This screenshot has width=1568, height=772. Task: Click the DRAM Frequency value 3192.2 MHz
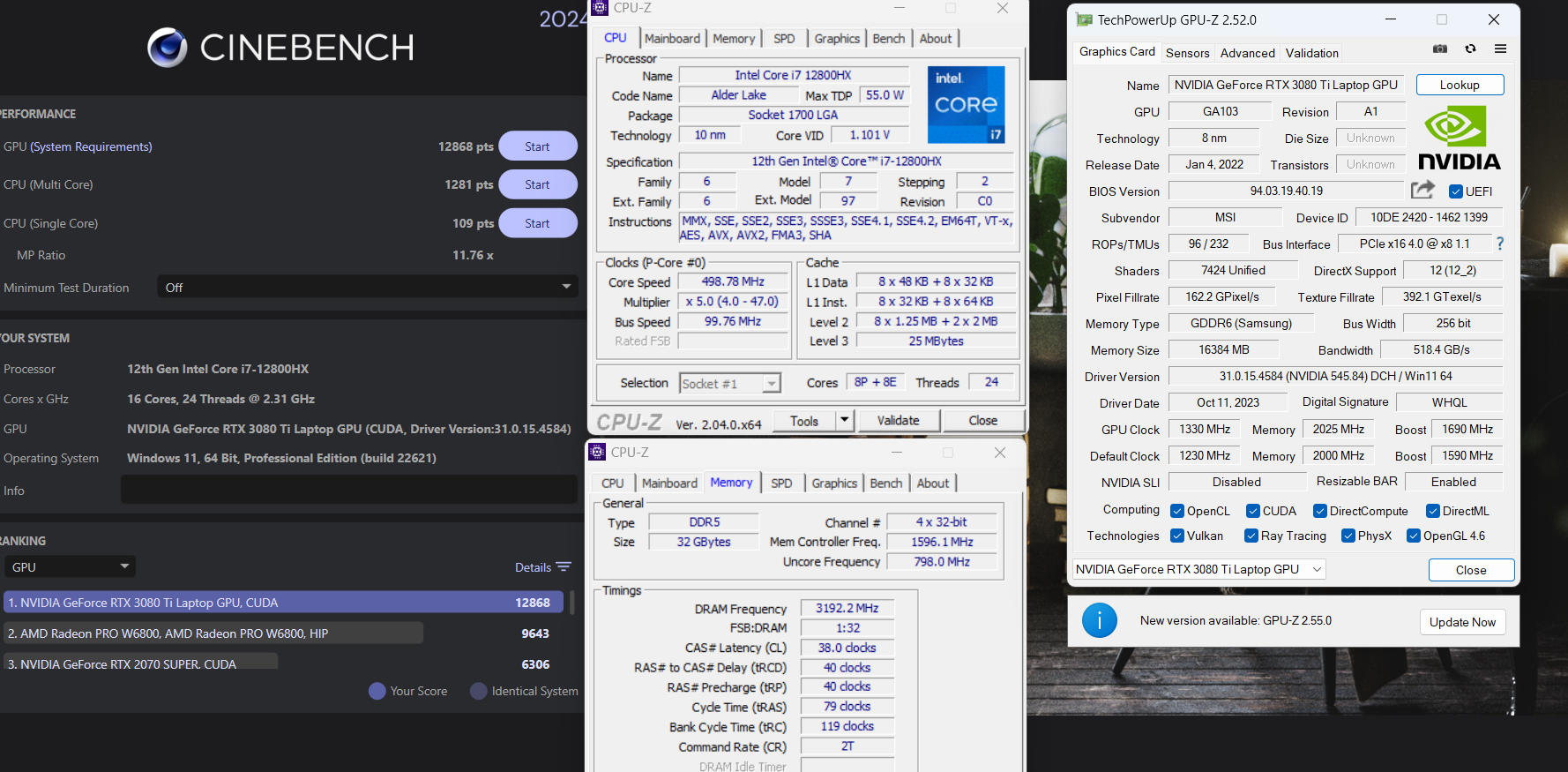point(847,608)
